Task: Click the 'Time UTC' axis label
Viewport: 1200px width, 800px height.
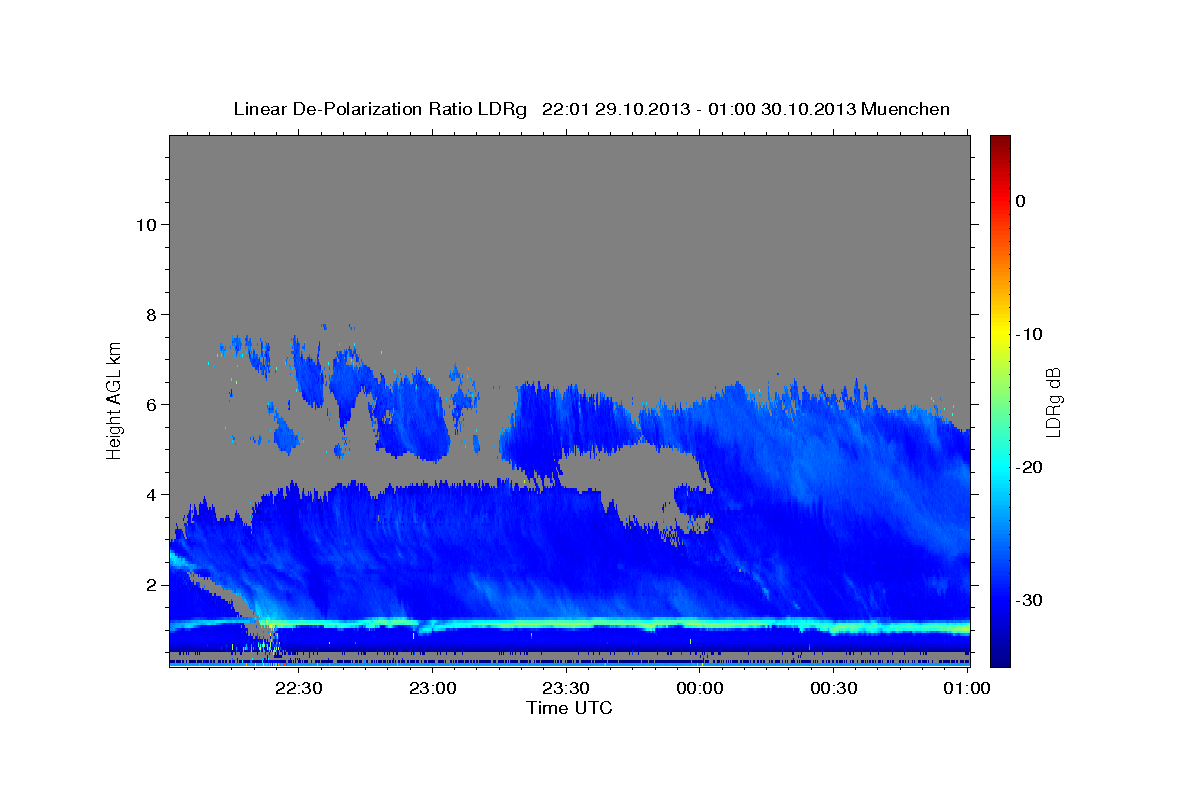Action: (569, 708)
